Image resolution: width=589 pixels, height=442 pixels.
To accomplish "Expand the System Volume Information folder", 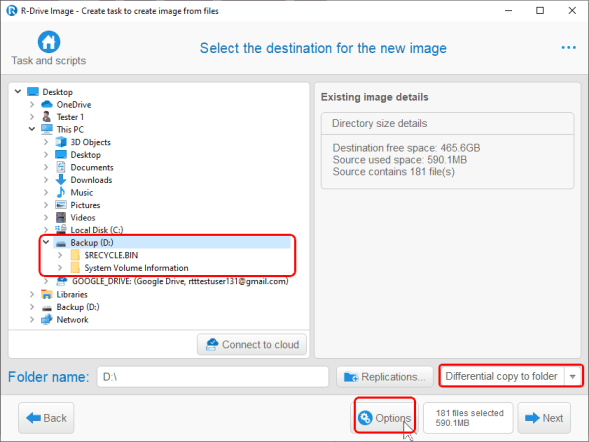I will [x=60, y=267].
